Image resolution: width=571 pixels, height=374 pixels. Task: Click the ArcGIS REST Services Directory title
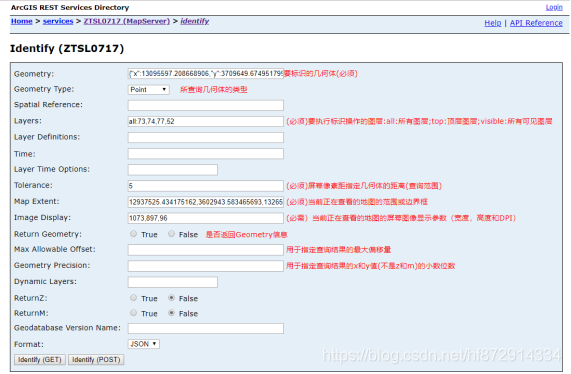pyautogui.click(x=70, y=8)
